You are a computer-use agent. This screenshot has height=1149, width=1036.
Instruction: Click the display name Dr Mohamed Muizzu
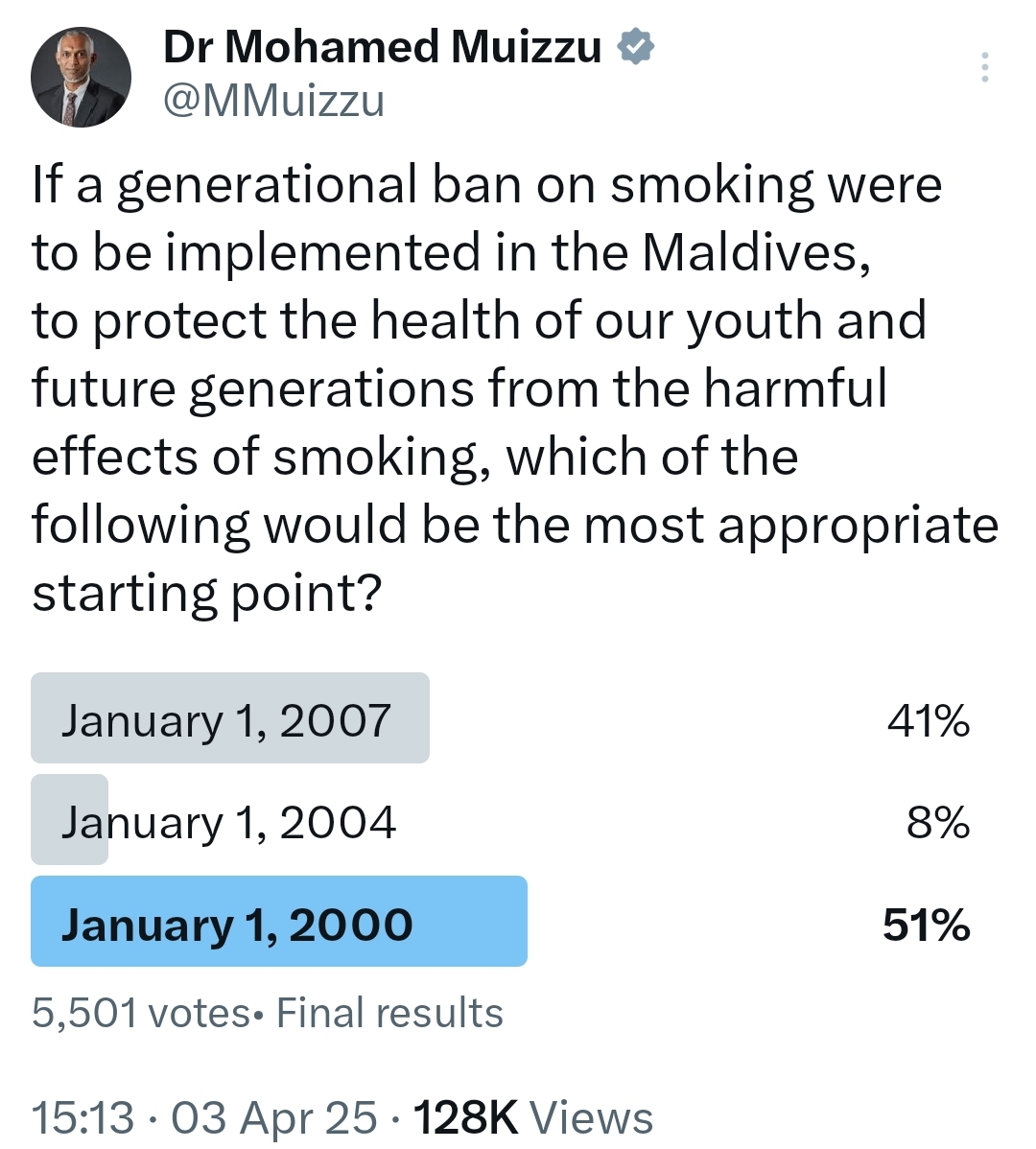[382, 47]
